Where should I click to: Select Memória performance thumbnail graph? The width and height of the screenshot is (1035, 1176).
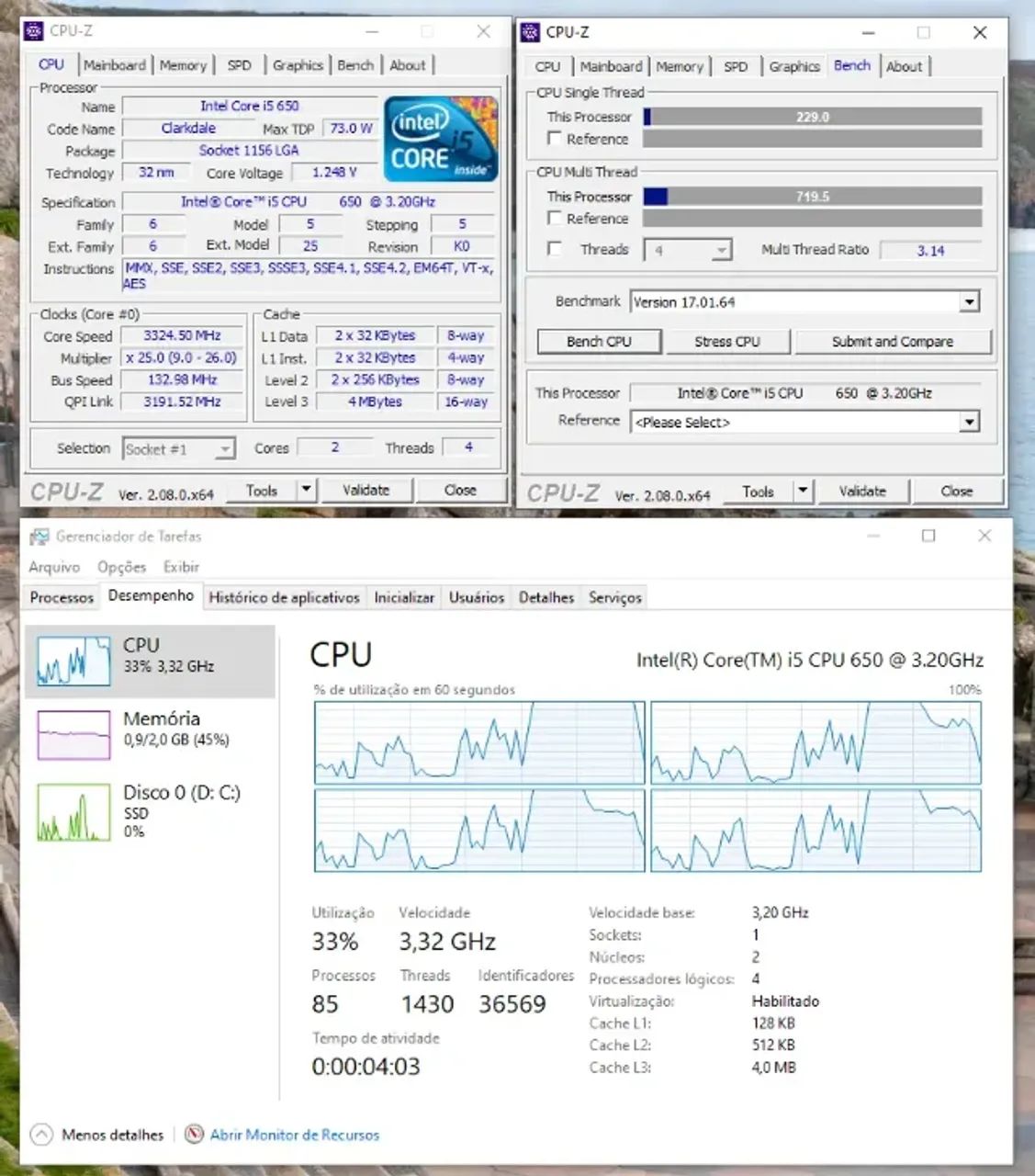coord(73,735)
